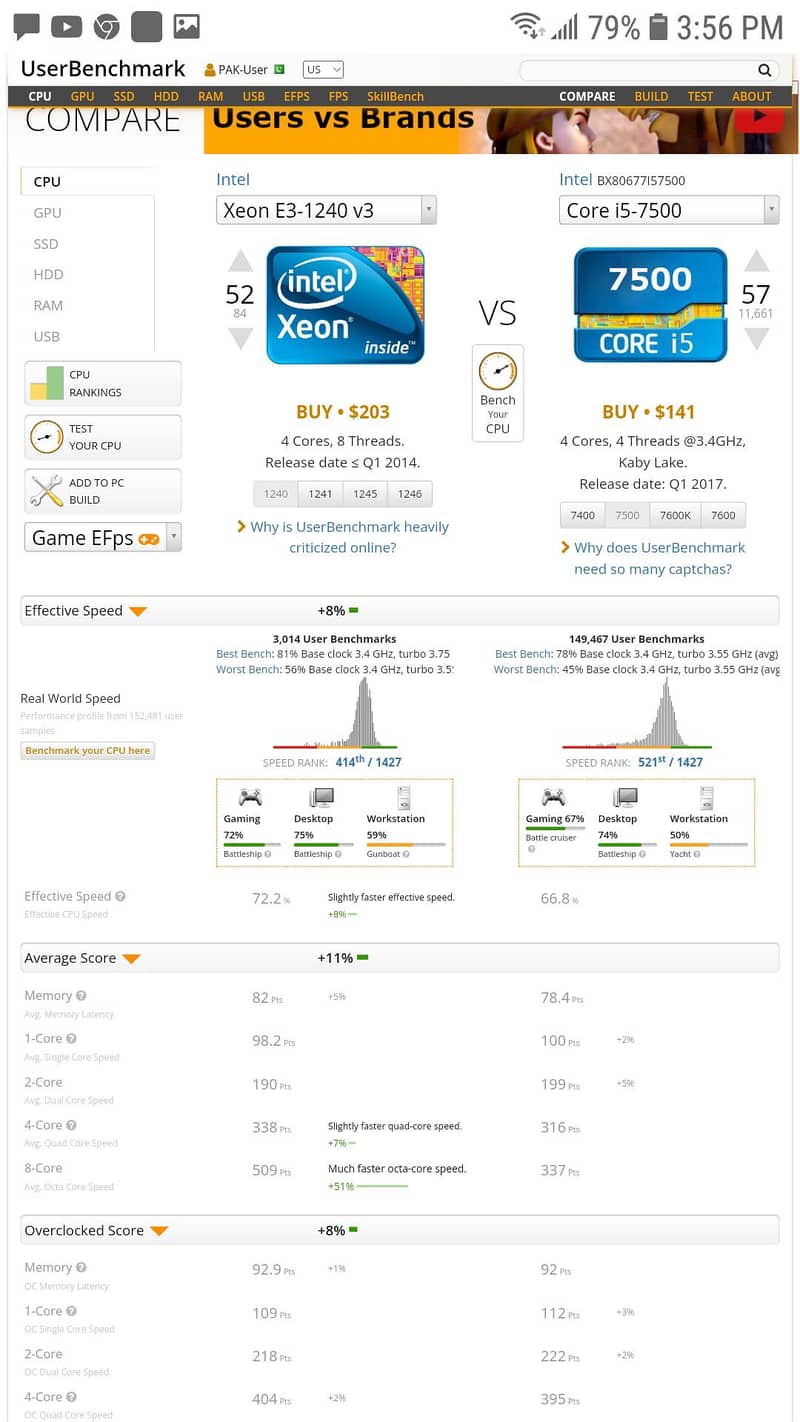Select HDD in the left sidebar

pyautogui.click(x=48, y=274)
